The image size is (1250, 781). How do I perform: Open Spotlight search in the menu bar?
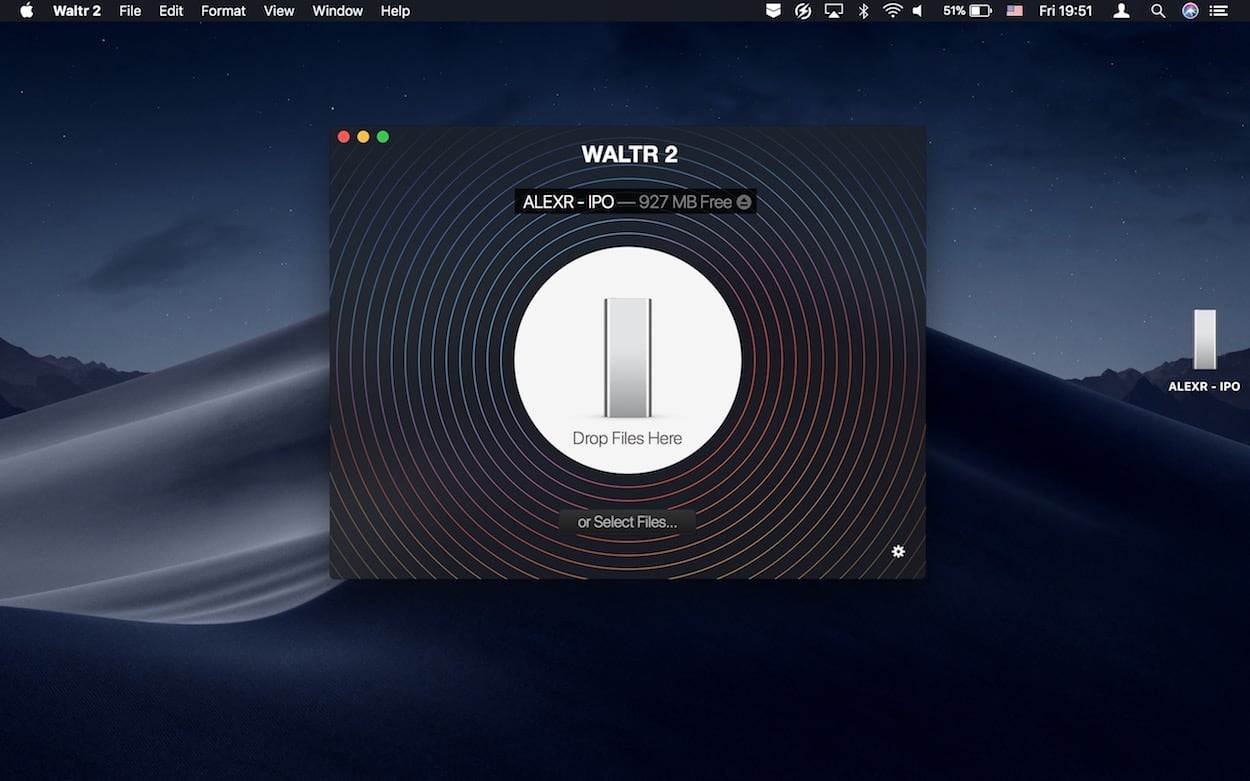coord(1157,11)
